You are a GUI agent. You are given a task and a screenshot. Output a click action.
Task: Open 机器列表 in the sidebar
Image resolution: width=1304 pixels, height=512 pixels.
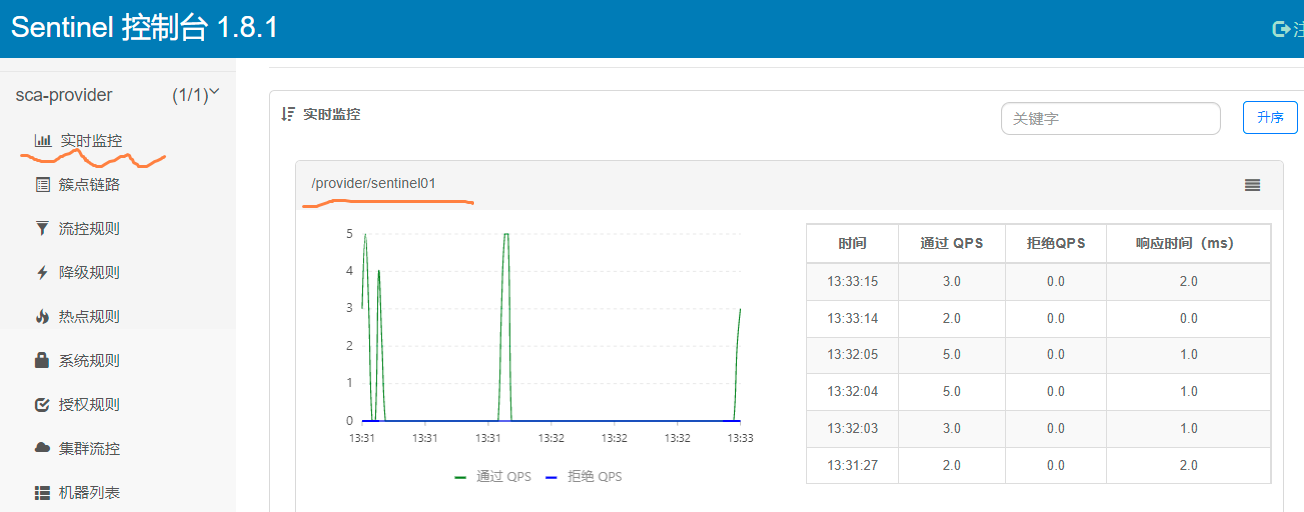89,493
